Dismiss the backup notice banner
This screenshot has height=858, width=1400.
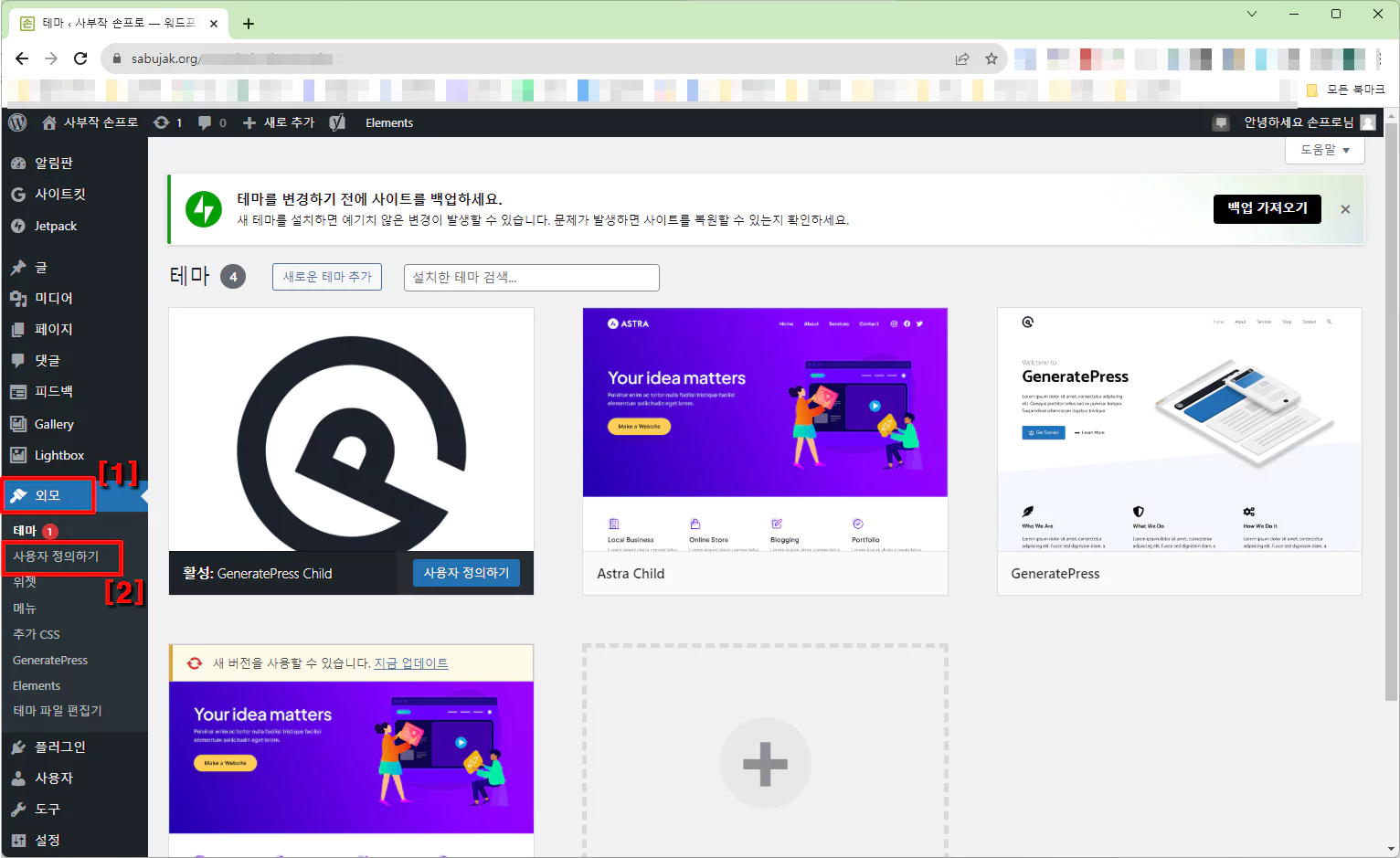(1345, 209)
